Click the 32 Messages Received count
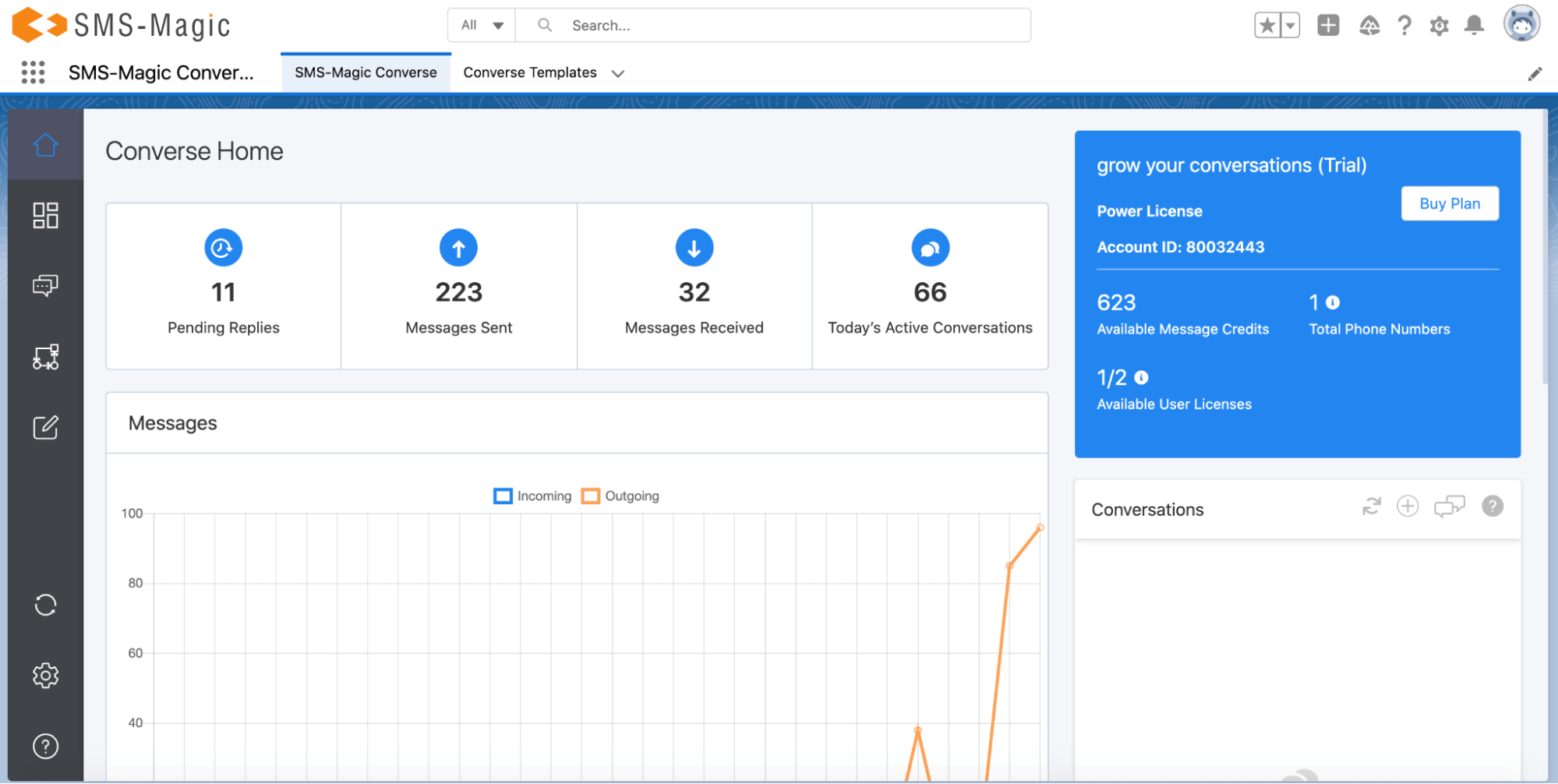Image resolution: width=1558 pixels, height=784 pixels. (x=694, y=292)
